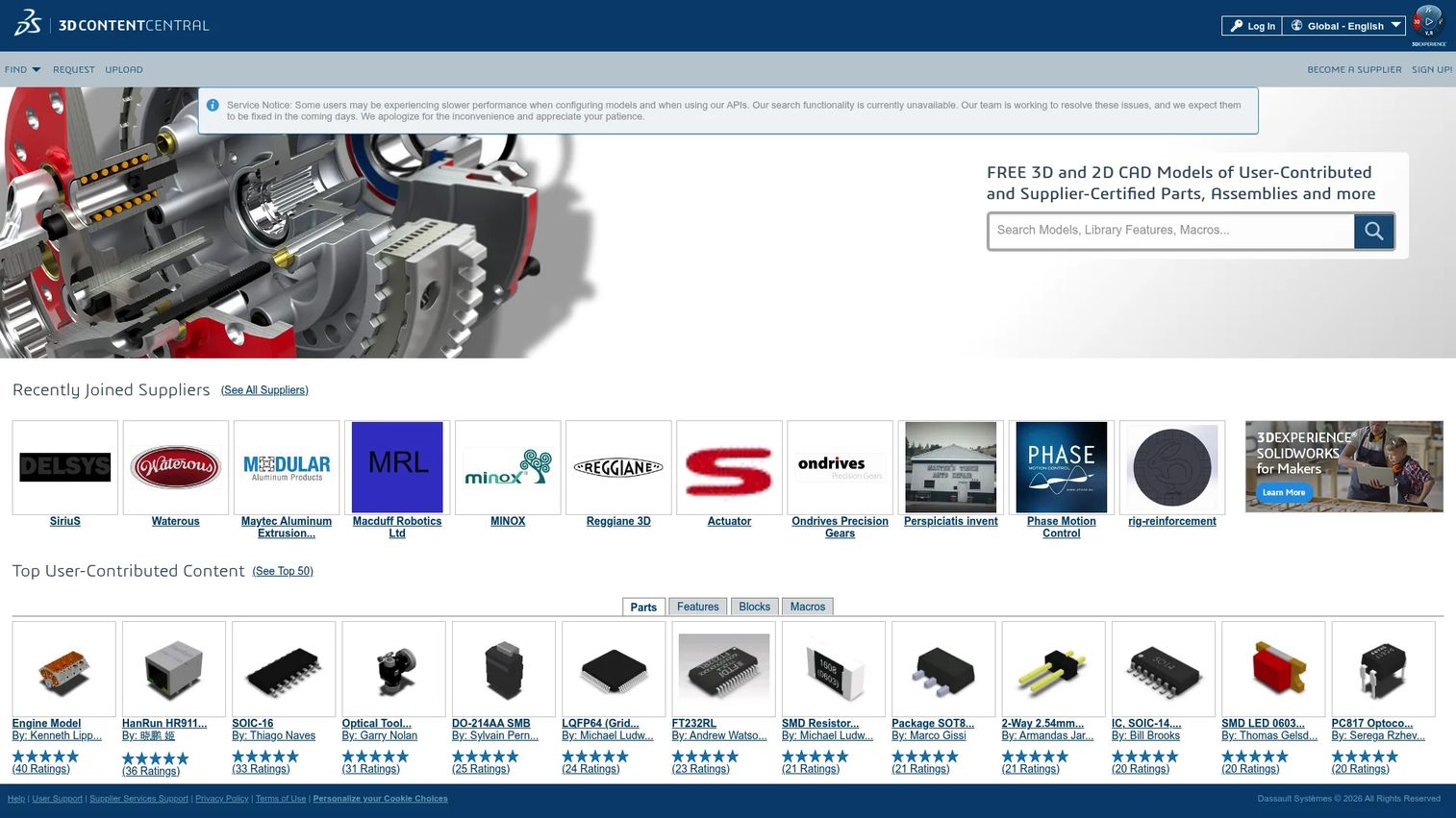Open the PC817 Optoco part thumbnail
Viewport: 1456px width, 818px height.
pyautogui.click(x=1384, y=669)
